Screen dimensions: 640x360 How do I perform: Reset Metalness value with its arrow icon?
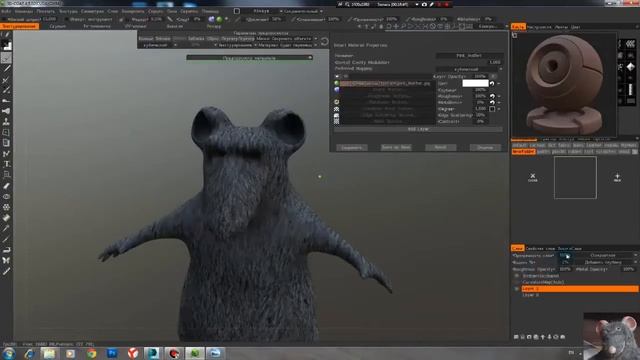pos(492,102)
